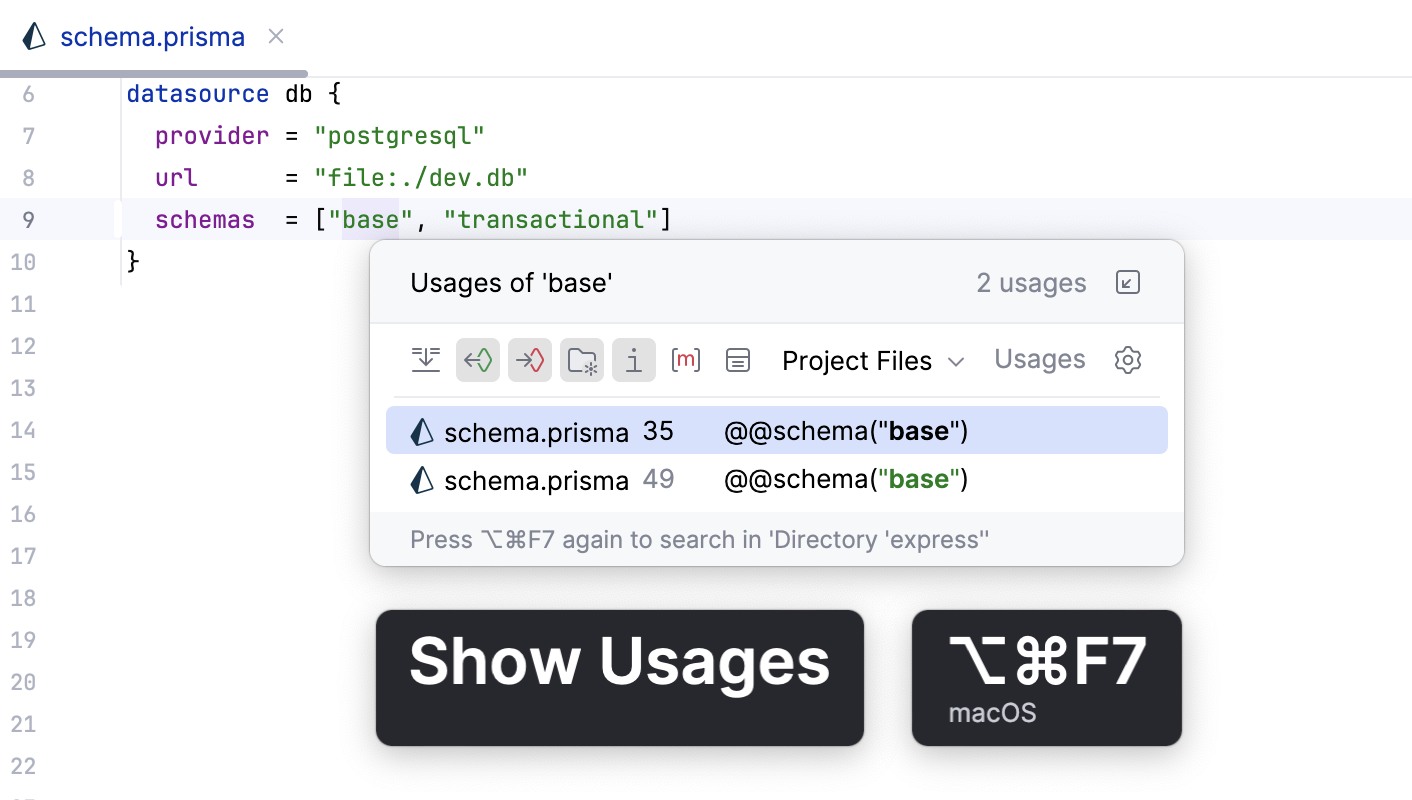1412x800 pixels.
Task: Click the preview source icon in the usages toolbar
Action: 738,360
